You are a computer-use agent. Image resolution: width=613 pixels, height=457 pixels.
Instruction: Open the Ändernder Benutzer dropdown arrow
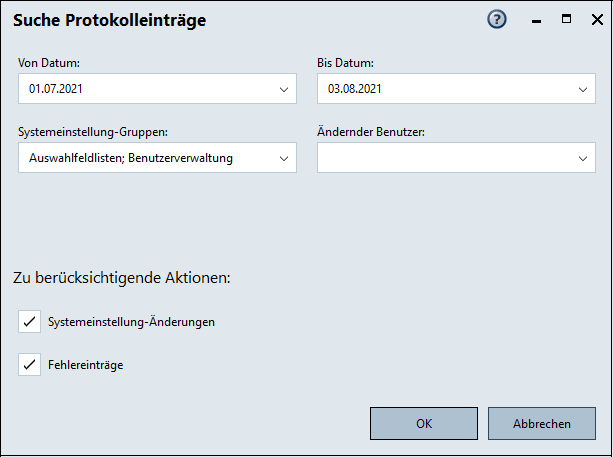pyautogui.click(x=583, y=158)
